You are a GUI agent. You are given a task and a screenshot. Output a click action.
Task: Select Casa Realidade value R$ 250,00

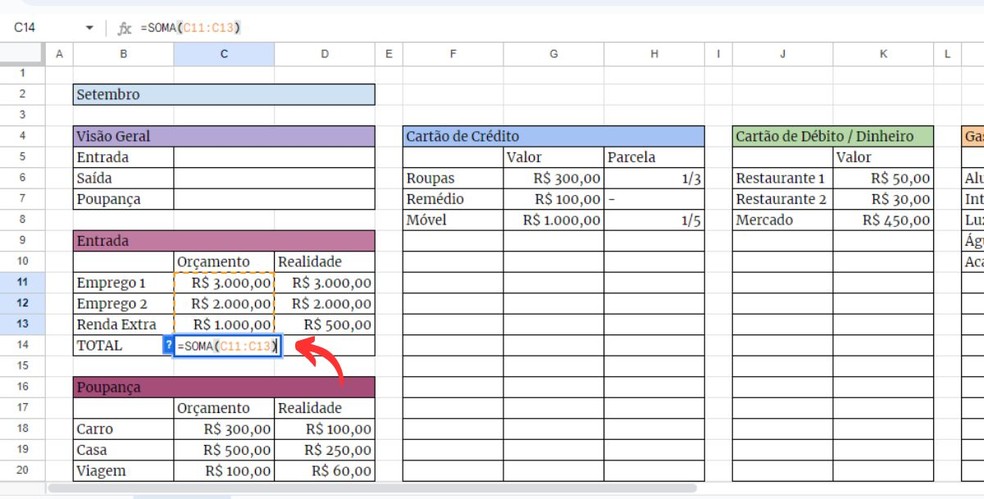coord(324,450)
